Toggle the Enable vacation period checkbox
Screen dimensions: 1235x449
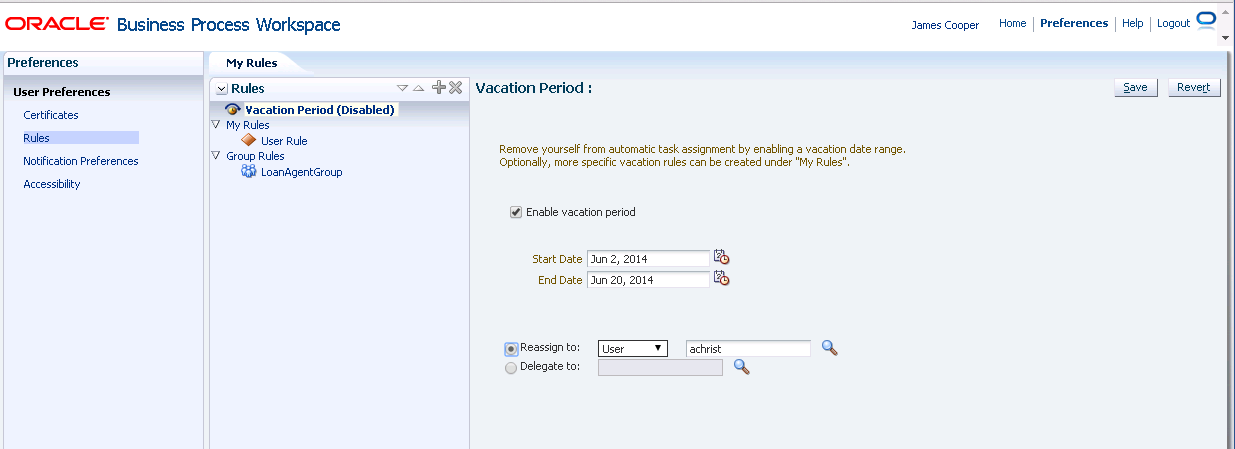(516, 212)
